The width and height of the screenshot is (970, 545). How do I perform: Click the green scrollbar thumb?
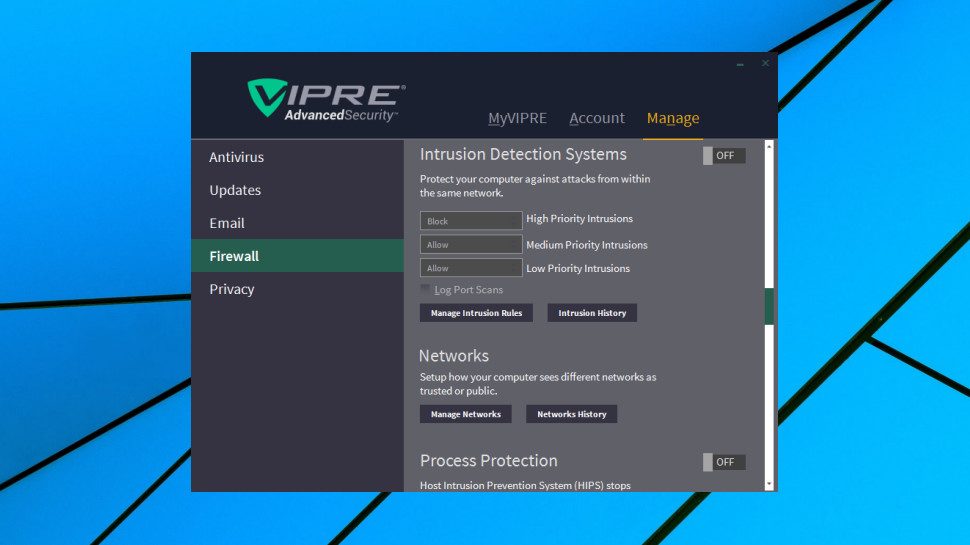[769, 306]
